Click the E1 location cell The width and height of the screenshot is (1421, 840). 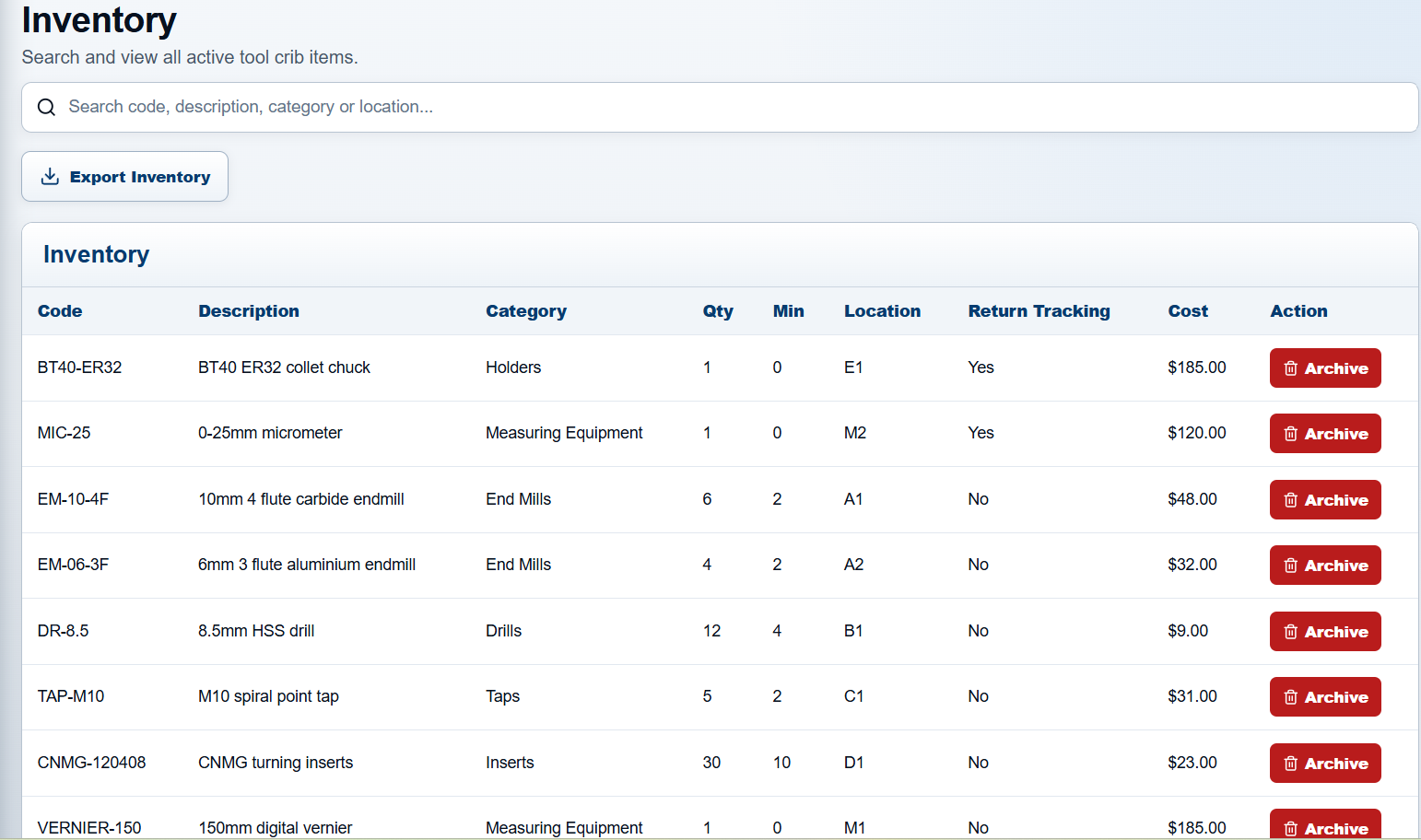coord(853,367)
